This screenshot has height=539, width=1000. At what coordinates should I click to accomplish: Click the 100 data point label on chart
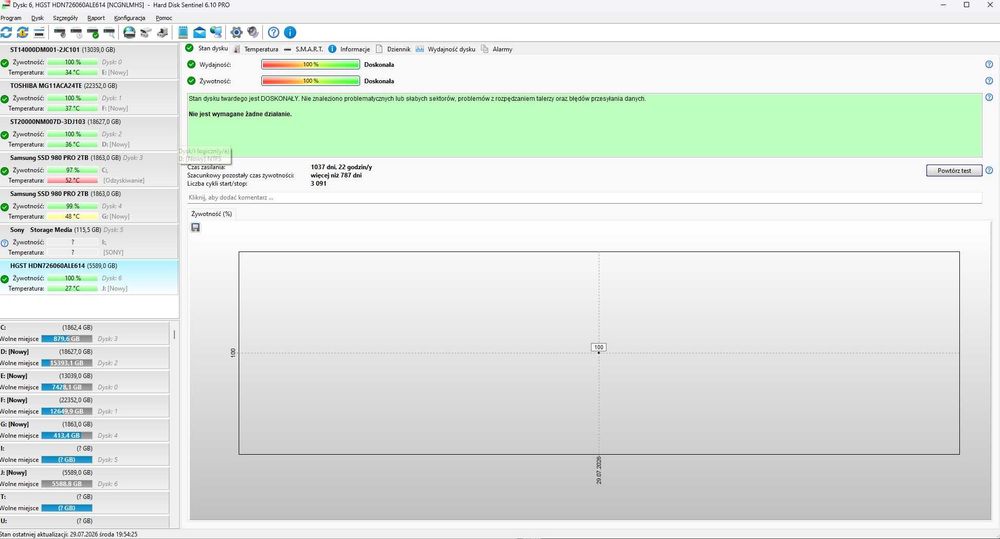[598, 347]
